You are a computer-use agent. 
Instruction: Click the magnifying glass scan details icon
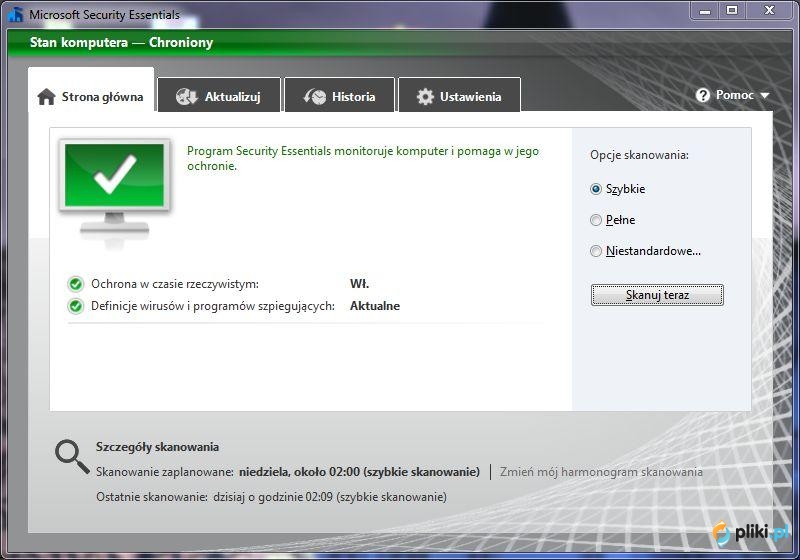click(72, 457)
